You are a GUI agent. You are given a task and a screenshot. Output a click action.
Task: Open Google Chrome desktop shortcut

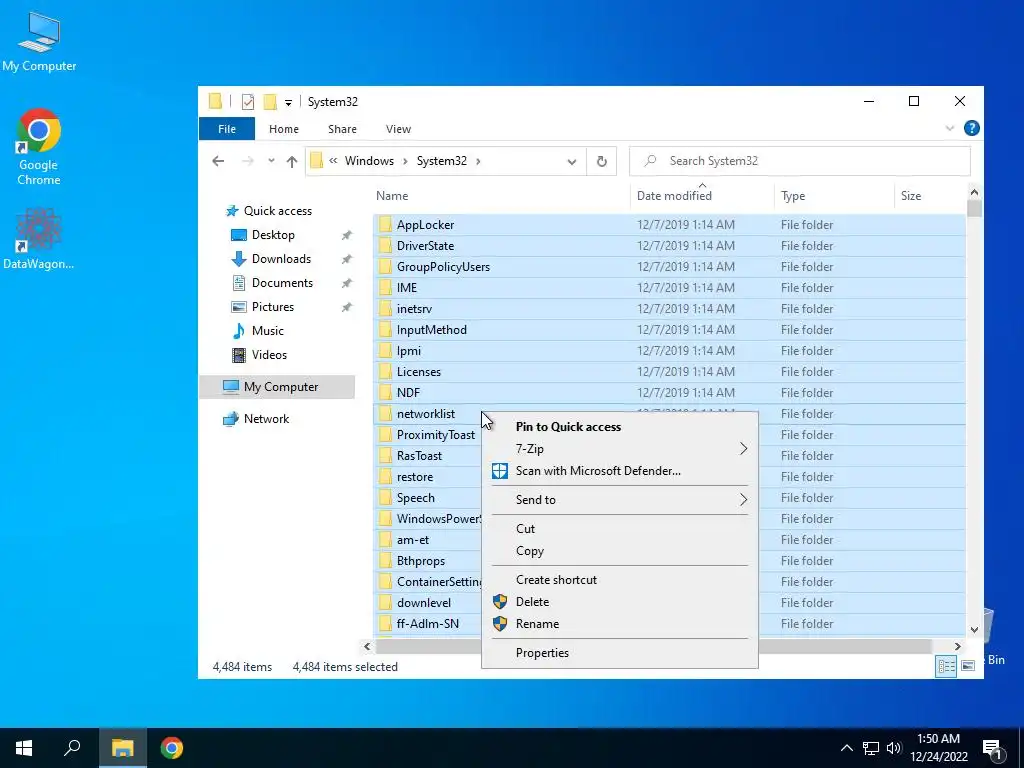[39, 147]
